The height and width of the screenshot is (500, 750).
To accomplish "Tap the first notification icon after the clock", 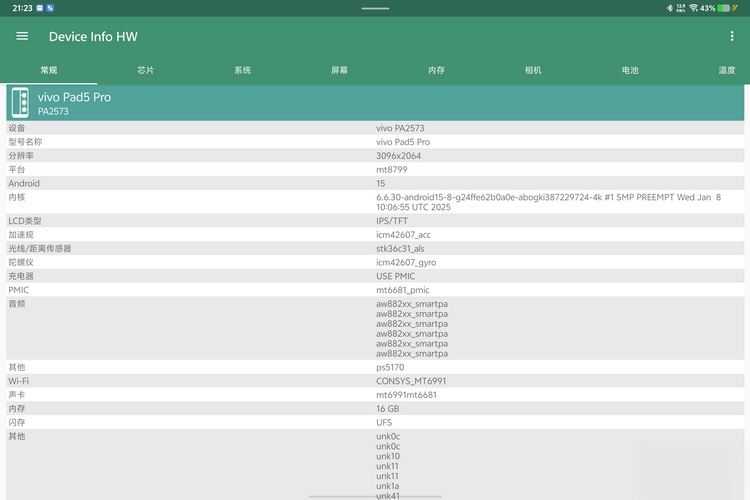I will click(40, 8).
